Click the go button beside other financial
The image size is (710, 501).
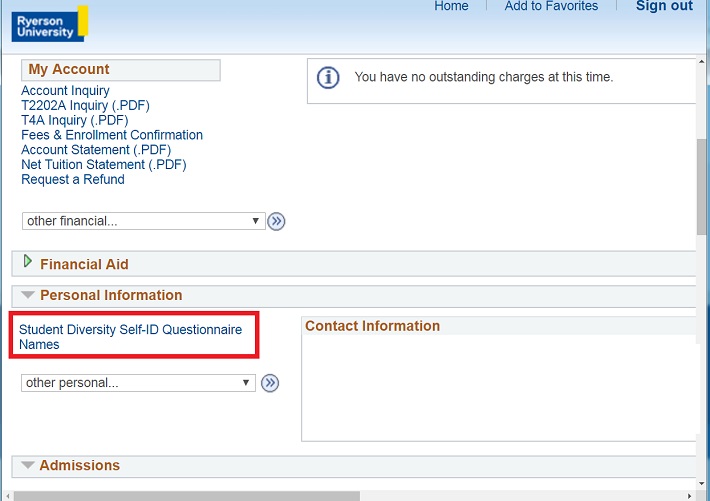point(277,221)
